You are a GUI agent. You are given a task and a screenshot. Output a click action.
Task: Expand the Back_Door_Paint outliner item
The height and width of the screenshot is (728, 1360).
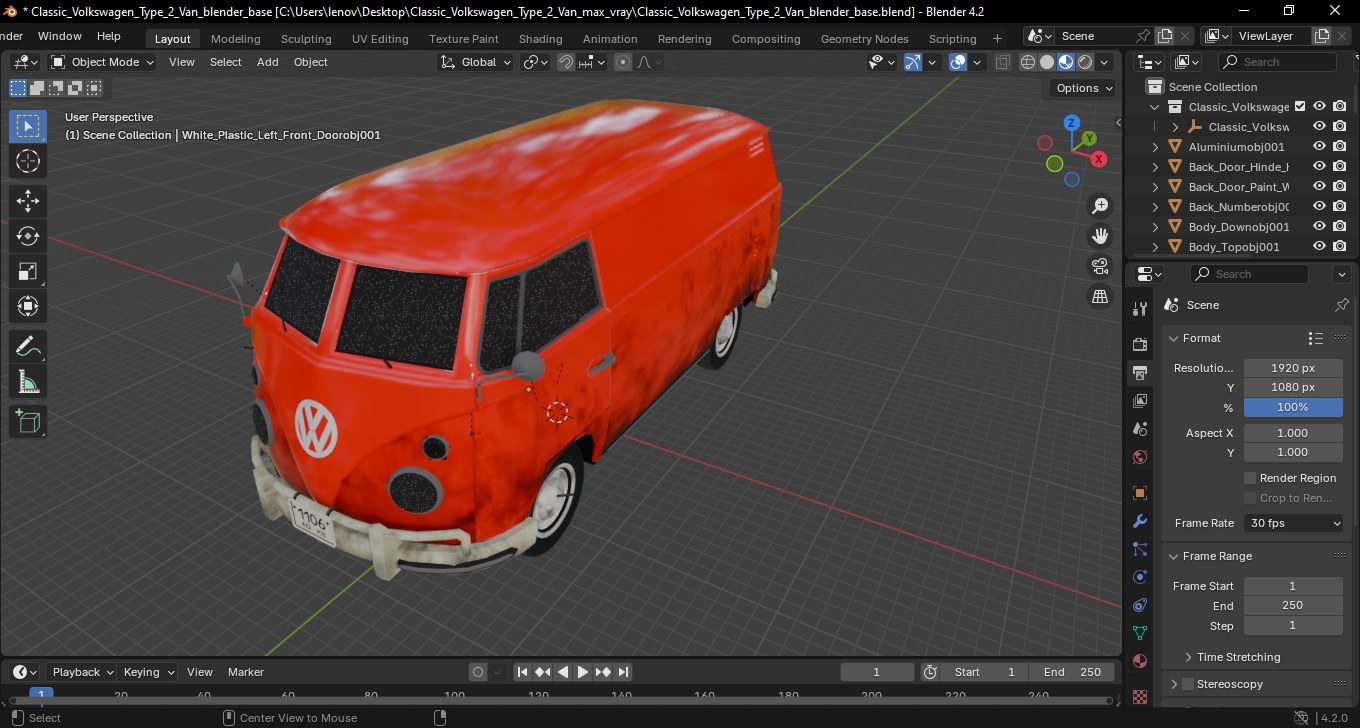(x=1156, y=187)
